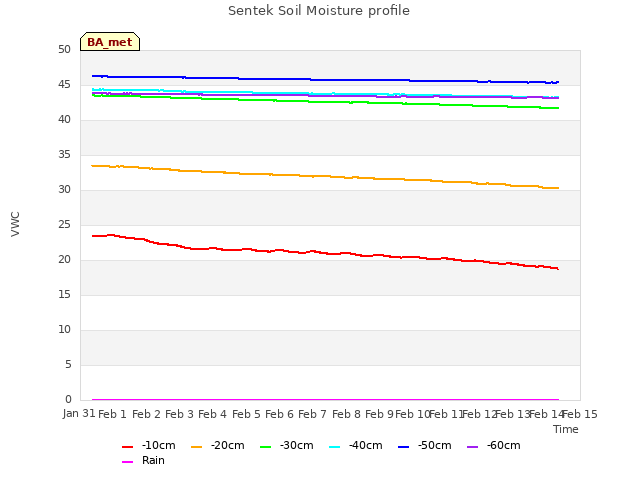Click the 30 y-axis tick label
This screenshot has width=640, height=480.
(x=64, y=189)
